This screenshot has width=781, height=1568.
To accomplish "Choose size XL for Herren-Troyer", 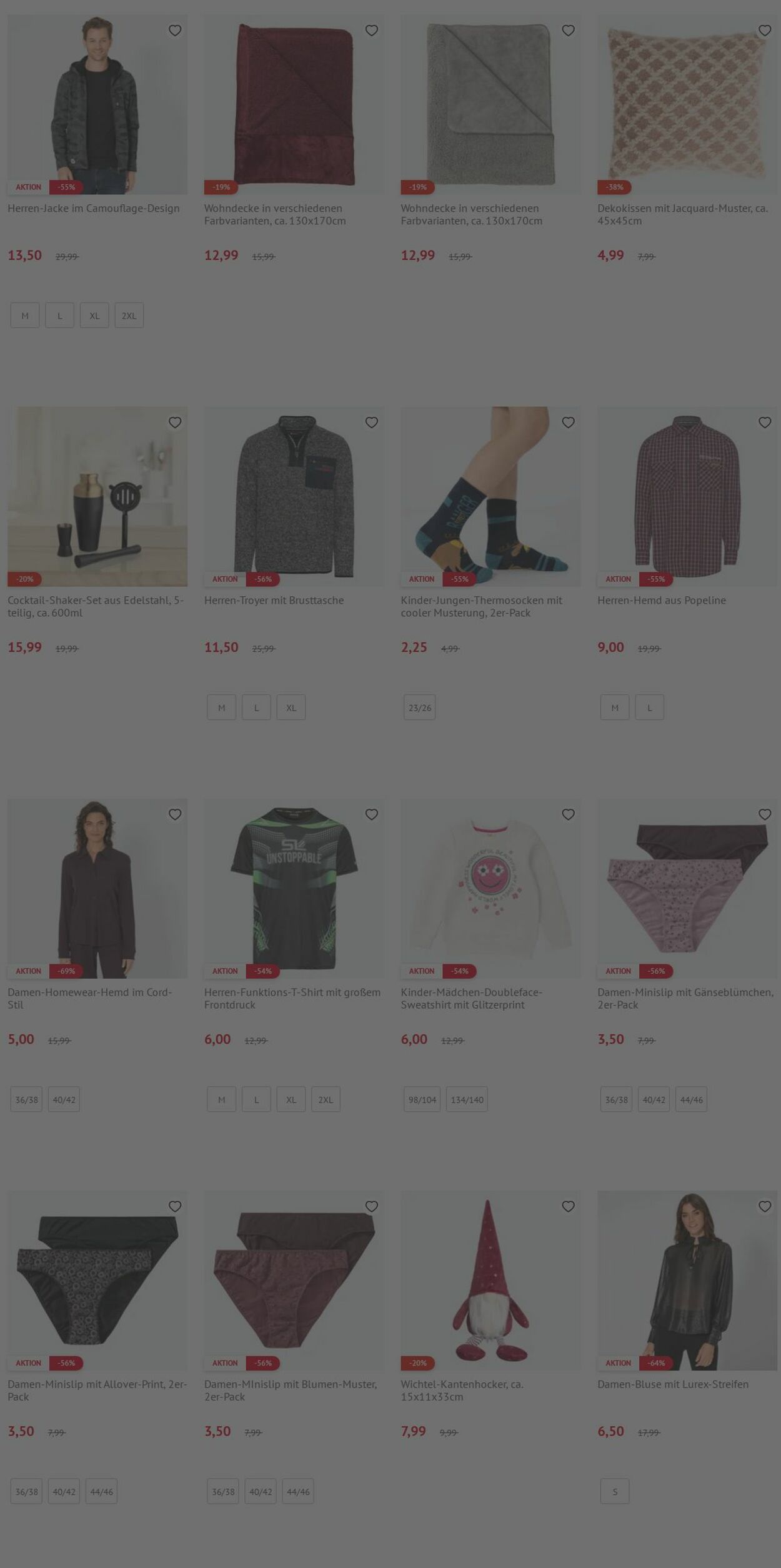I will (x=291, y=707).
